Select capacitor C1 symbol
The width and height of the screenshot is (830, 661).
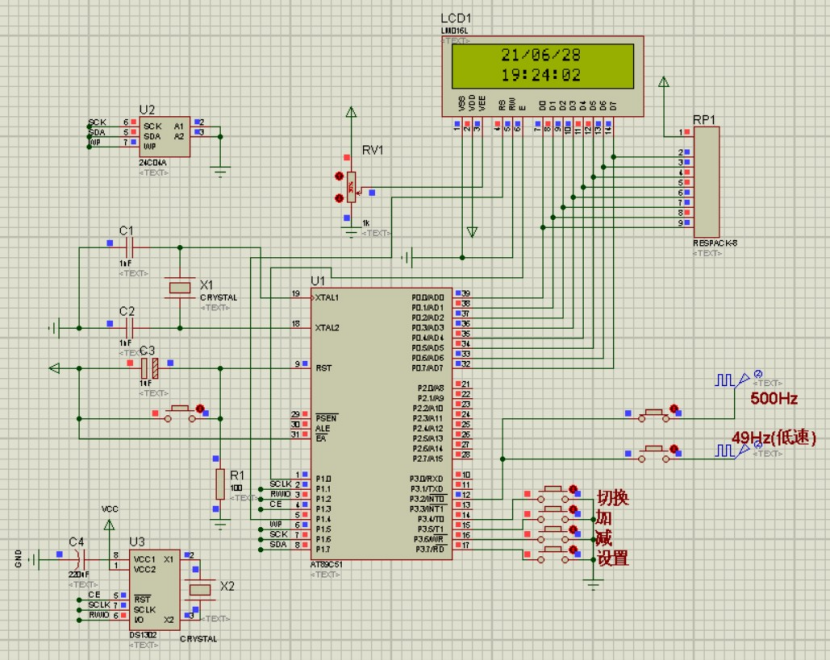(129, 247)
